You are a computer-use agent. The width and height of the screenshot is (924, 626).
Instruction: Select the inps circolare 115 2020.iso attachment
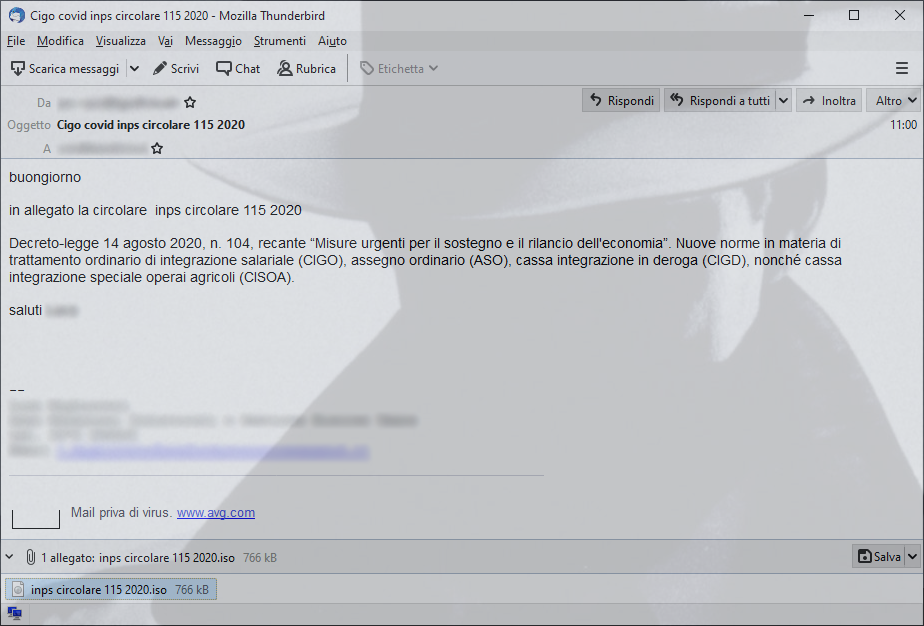(x=111, y=589)
